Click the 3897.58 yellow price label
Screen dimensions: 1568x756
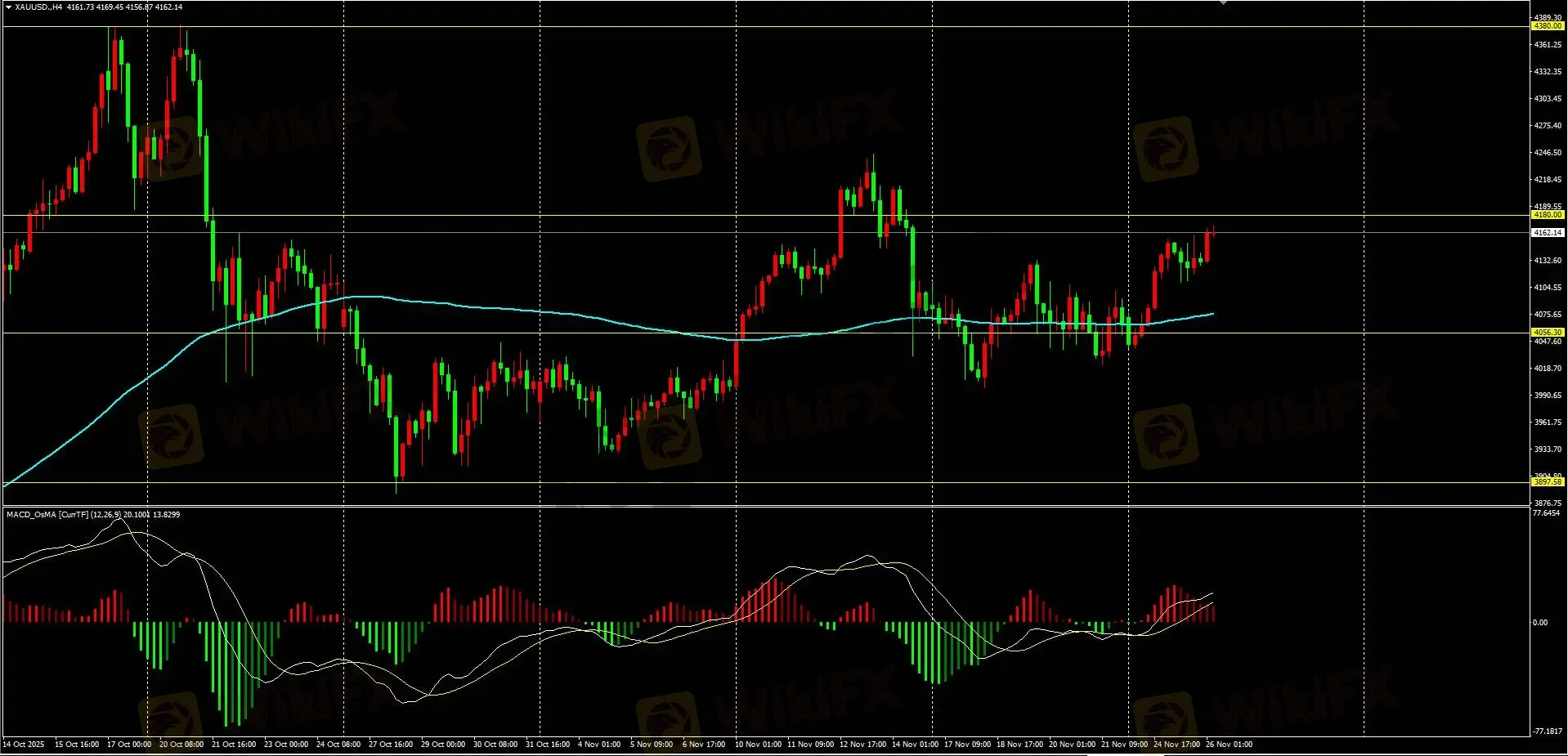[x=1547, y=482]
